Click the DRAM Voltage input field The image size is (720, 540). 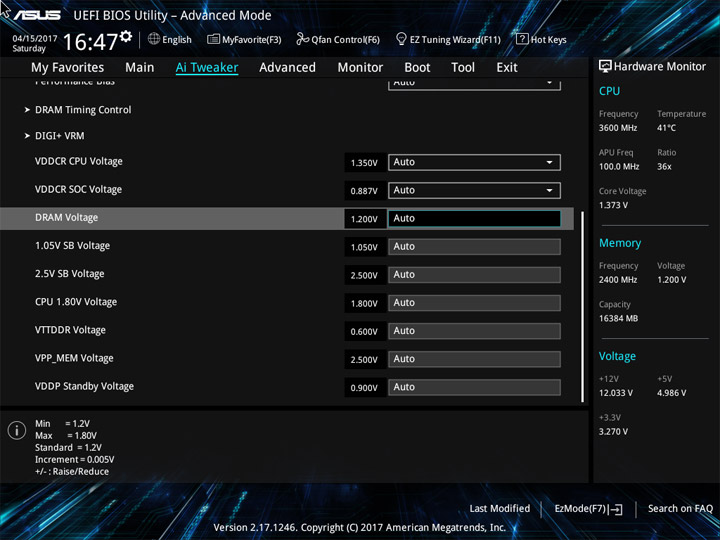(x=474, y=219)
